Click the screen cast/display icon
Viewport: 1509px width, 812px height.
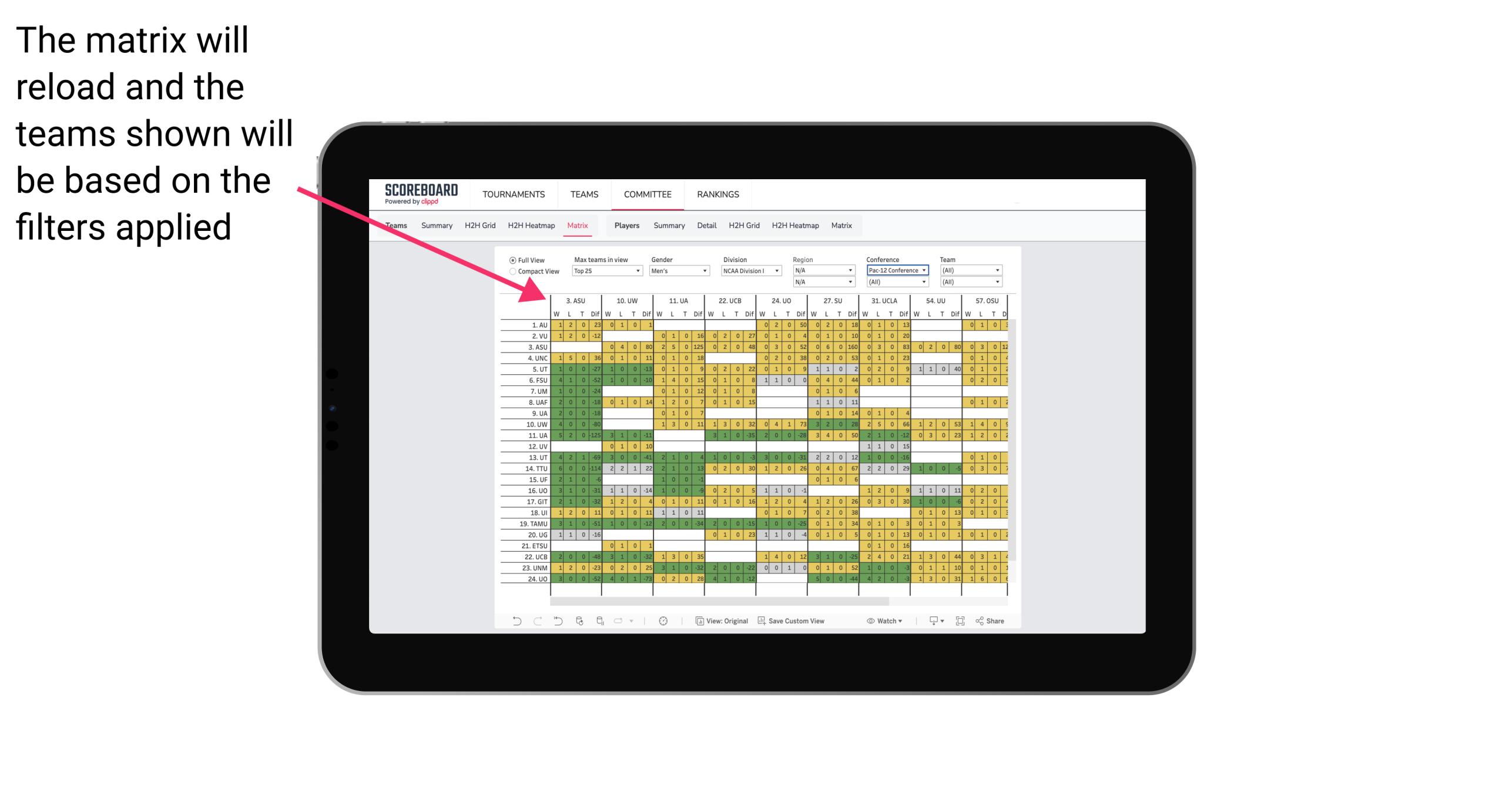(934, 622)
